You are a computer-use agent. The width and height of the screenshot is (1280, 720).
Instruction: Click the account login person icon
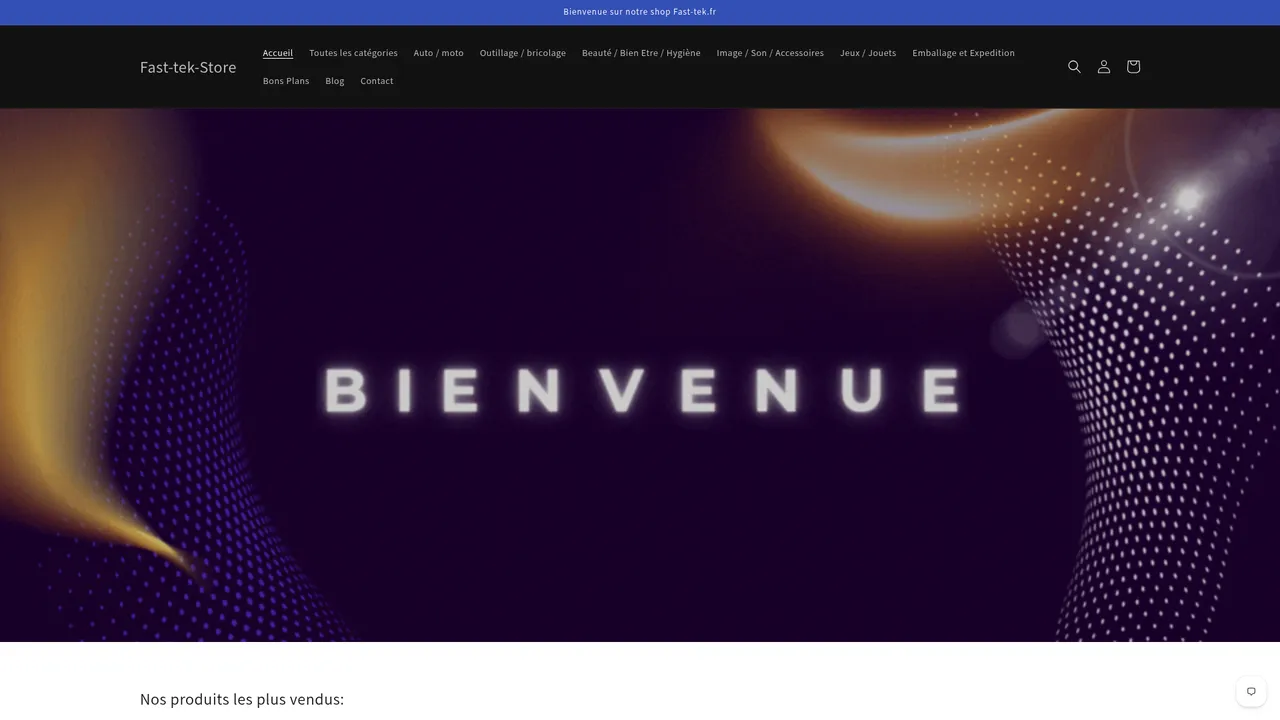[x=1104, y=67]
